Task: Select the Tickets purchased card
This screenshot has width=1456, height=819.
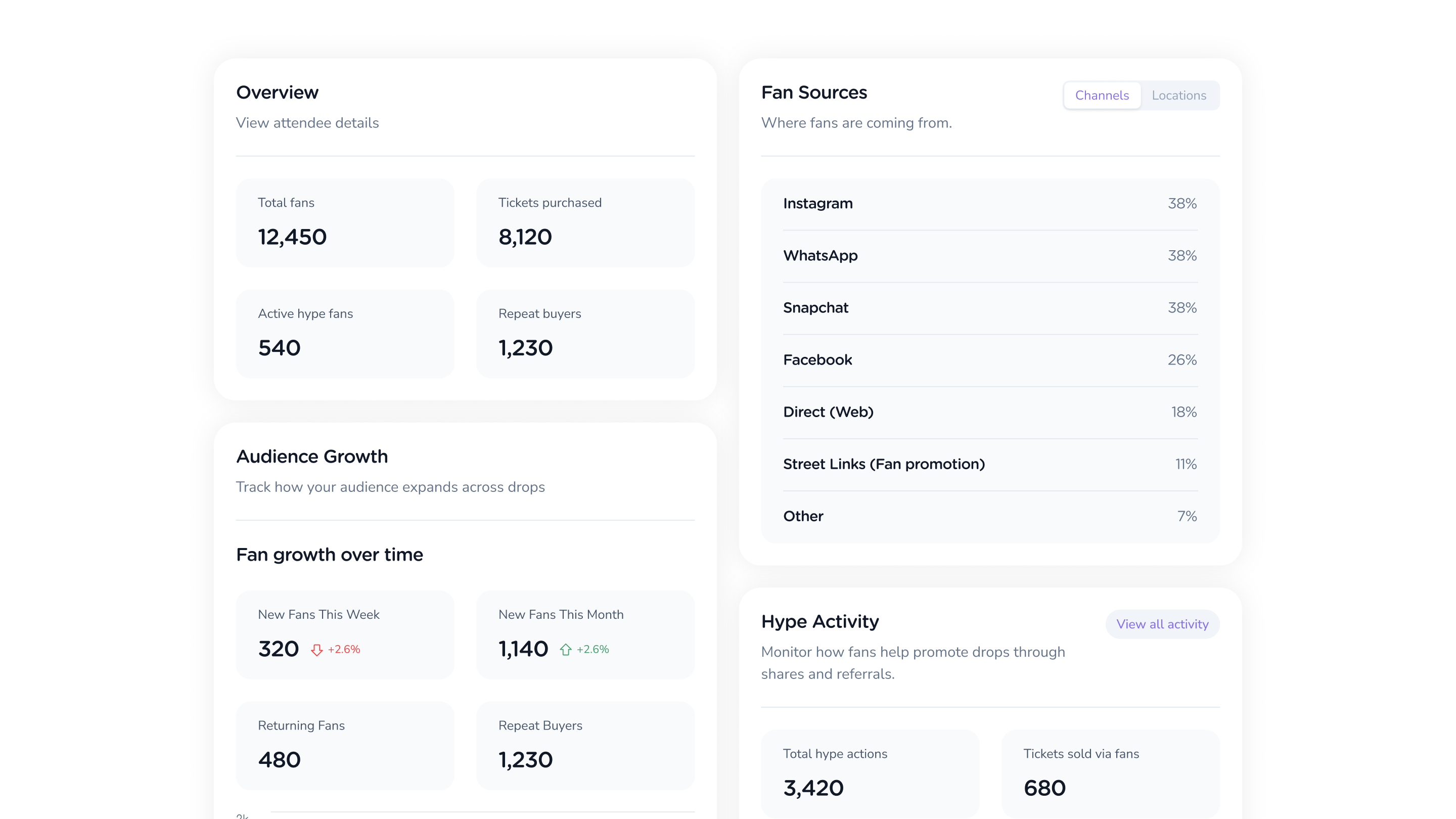Action: [x=585, y=222]
